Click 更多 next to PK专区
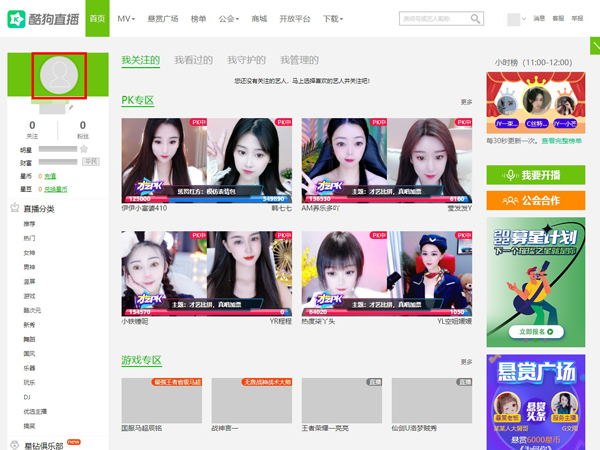Image resolution: width=600 pixels, height=450 pixels. tap(466, 102)
